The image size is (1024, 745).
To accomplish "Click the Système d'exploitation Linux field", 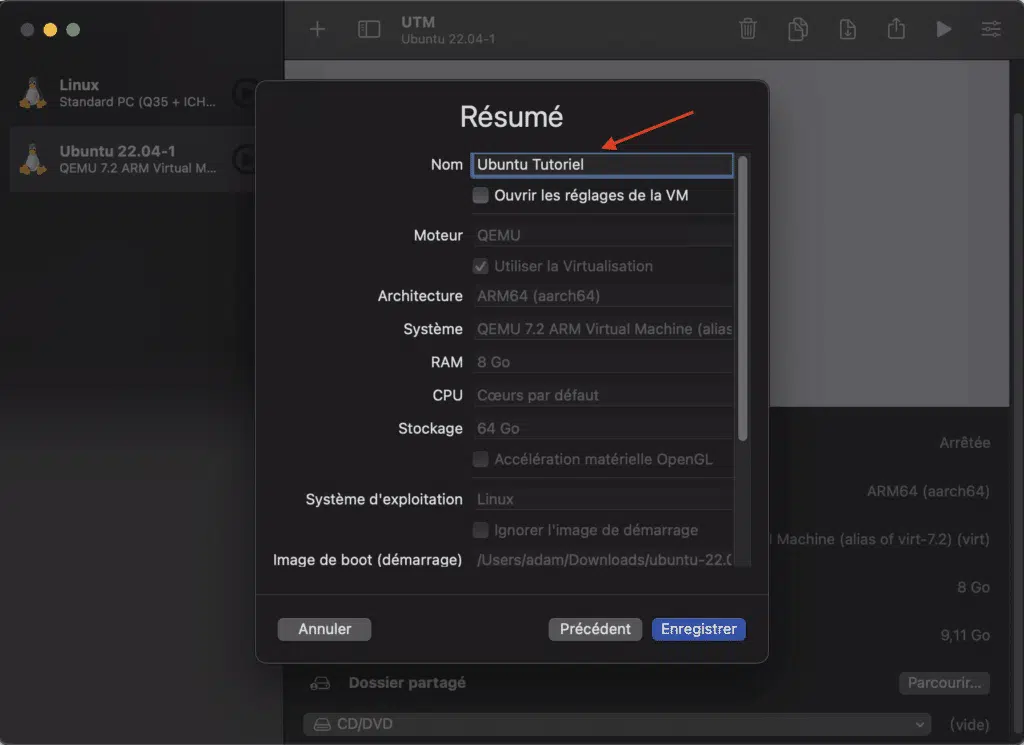I will click(602, 499).
